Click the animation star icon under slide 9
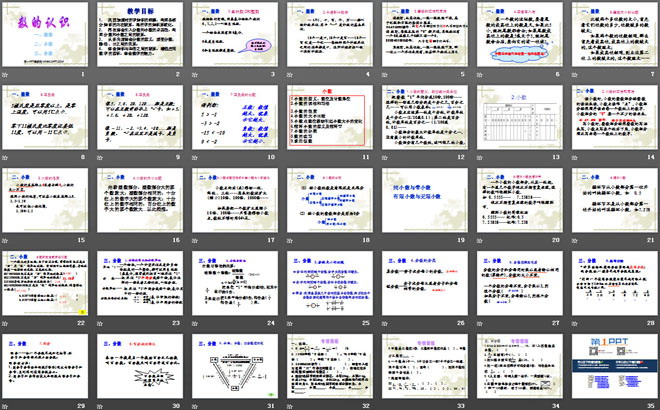This screenshot has width=660, height=410. coord(100,157)
